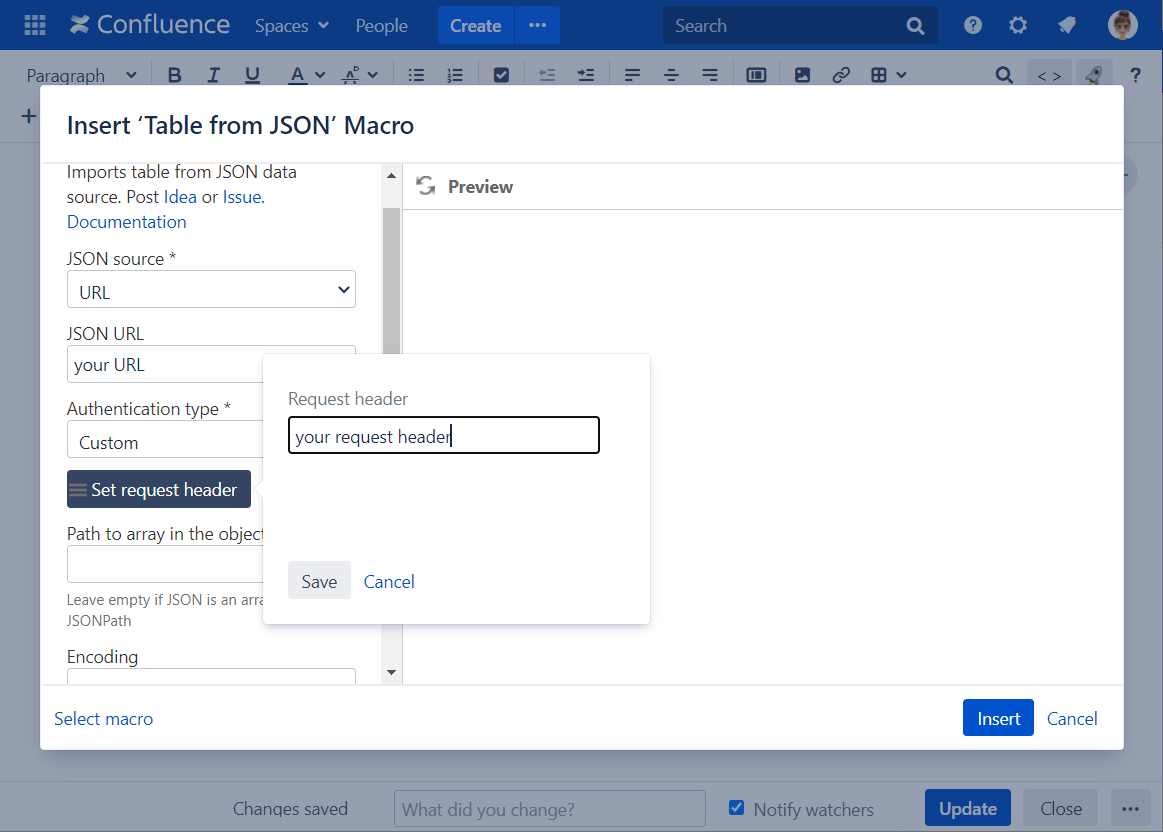Open the app switcher grid icon
Screen dimensions: 1163x832
click(x=35, y=25)
